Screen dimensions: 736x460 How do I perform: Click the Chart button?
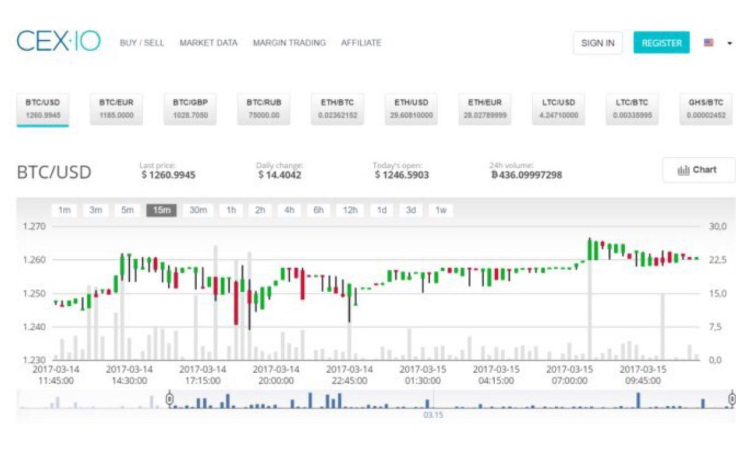698,170
